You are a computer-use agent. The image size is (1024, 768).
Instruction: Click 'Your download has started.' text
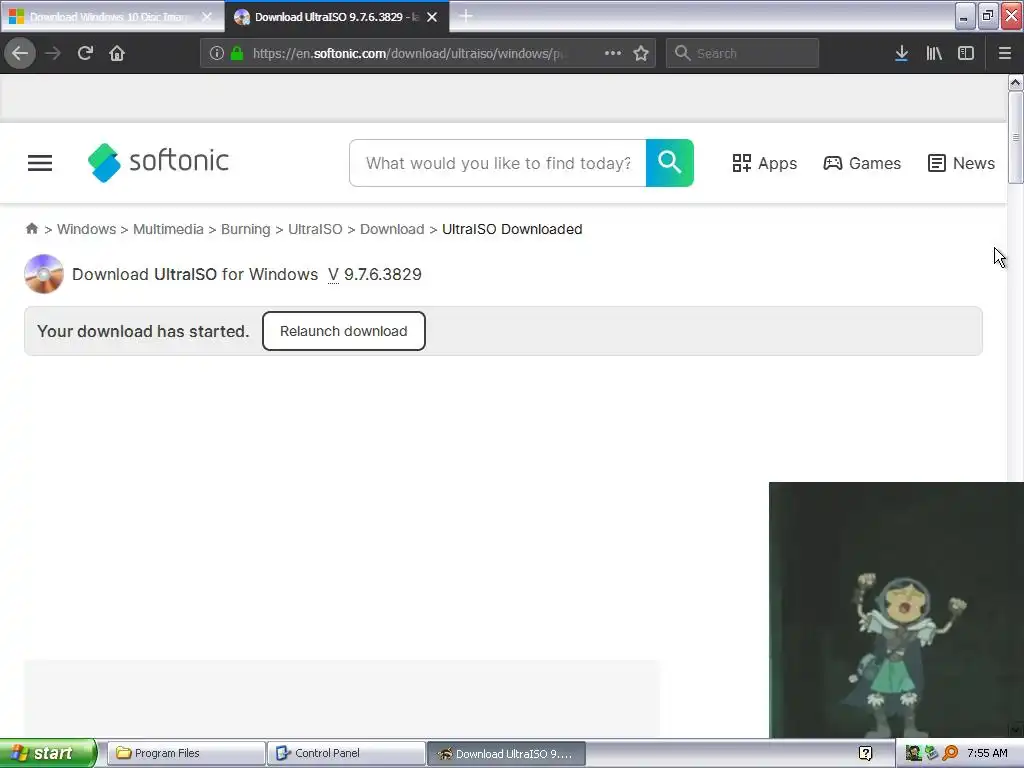coord(143,331)
